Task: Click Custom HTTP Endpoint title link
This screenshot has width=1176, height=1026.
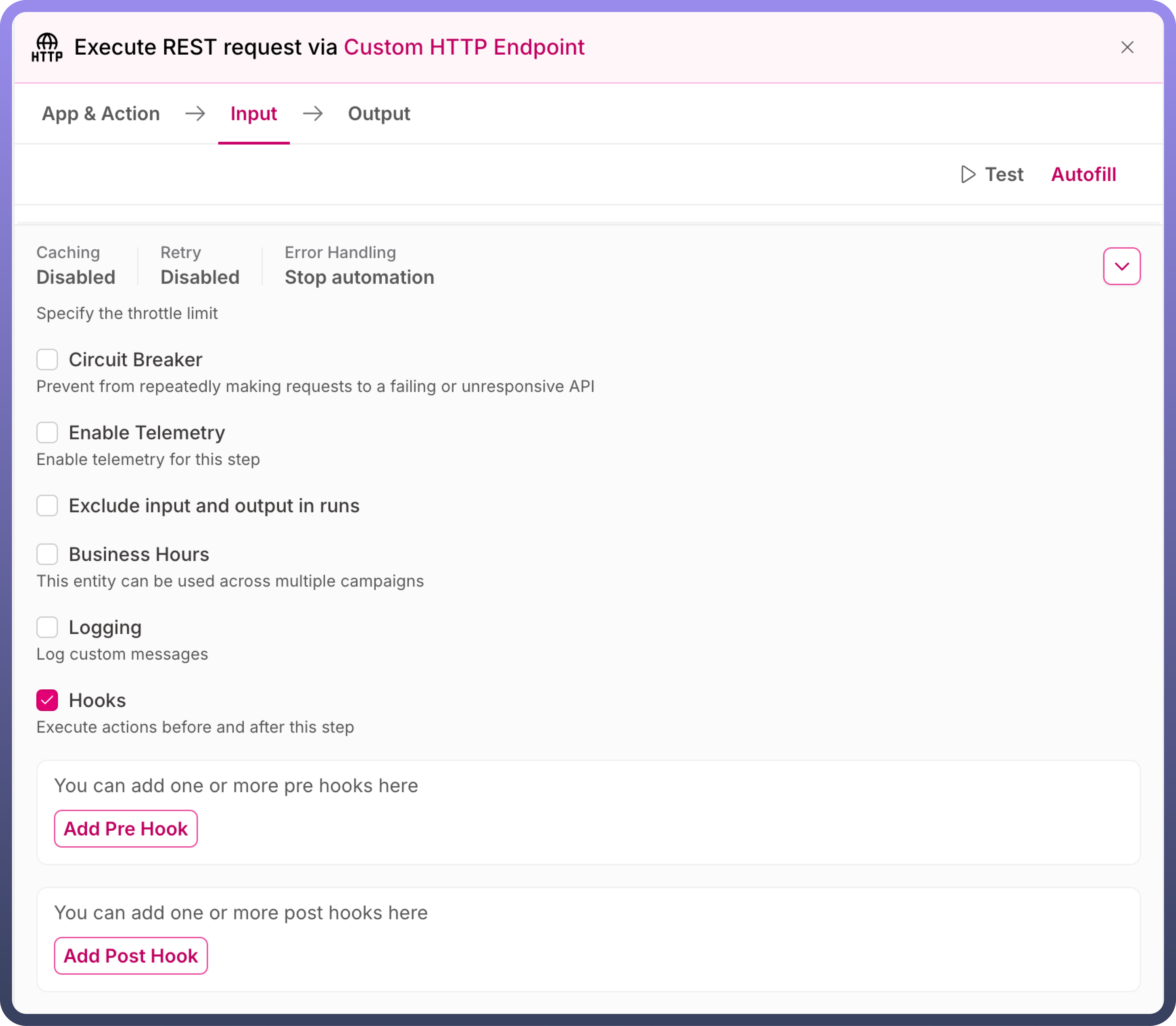Action: 464,47
